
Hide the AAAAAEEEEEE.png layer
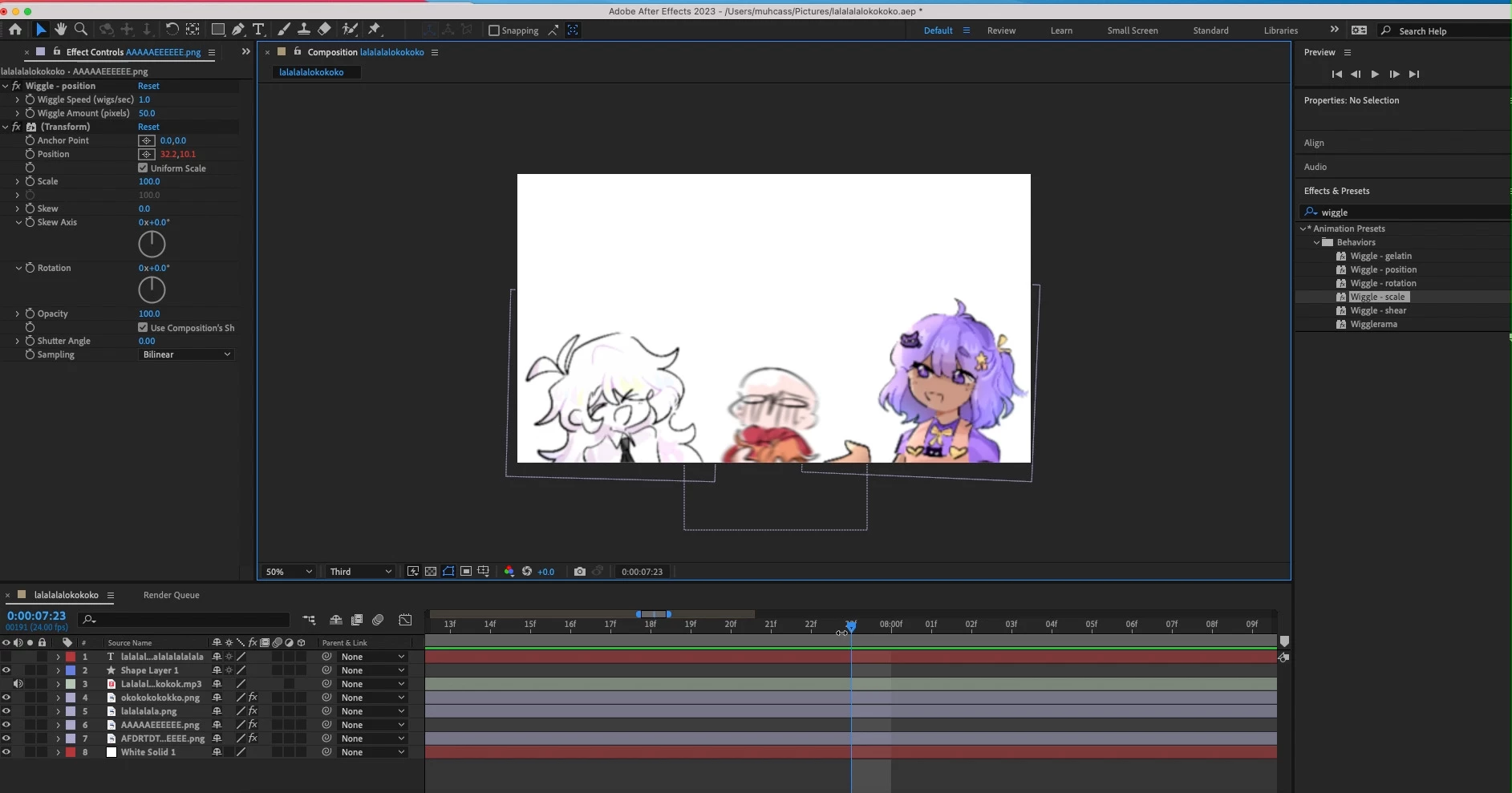(6, 725)
